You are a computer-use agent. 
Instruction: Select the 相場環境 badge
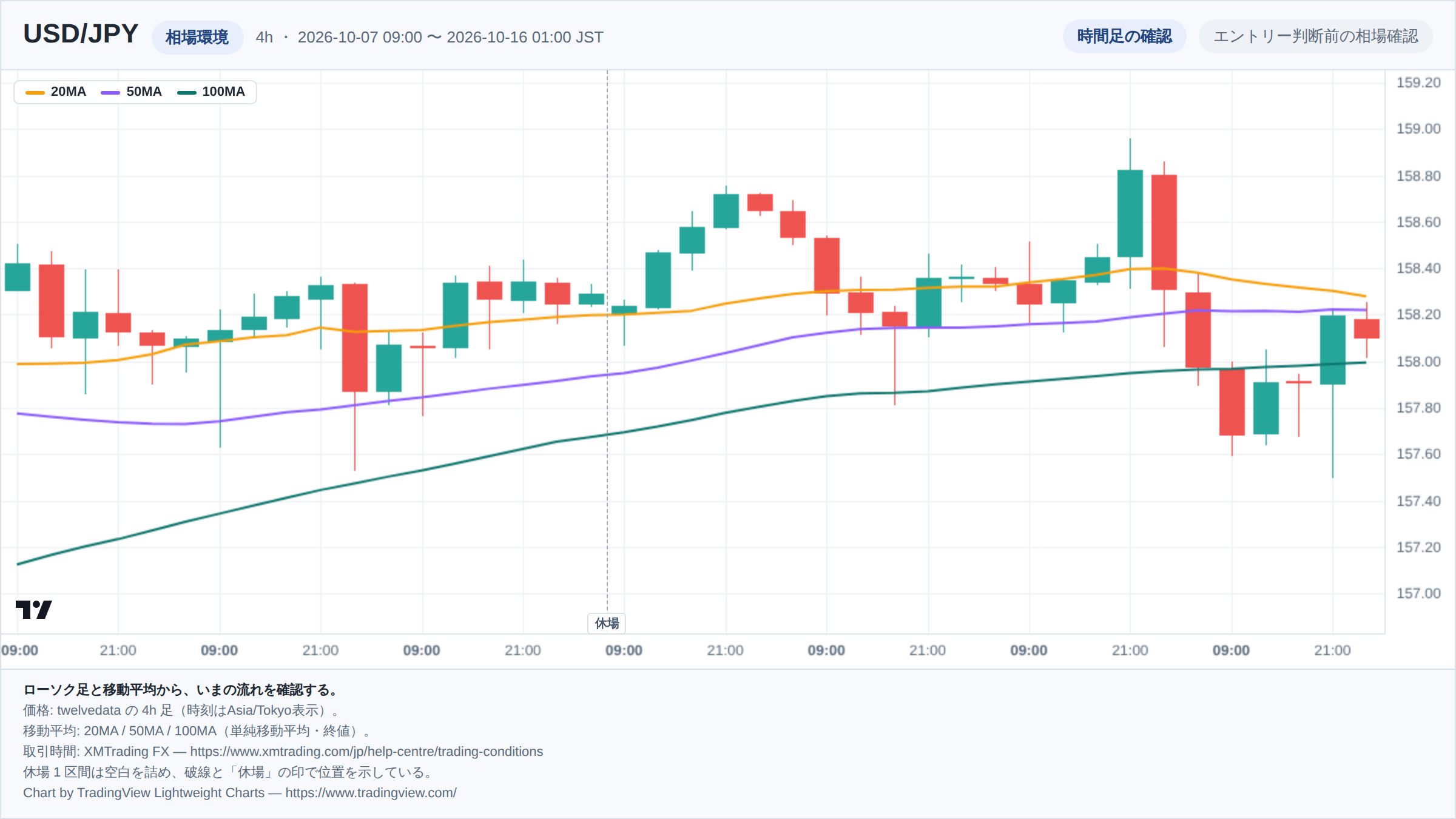(197, 37)
